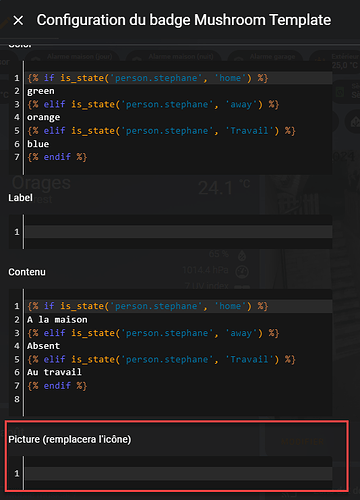
Task: Click the 'Label' field label
Action: (x=20, y=198)
